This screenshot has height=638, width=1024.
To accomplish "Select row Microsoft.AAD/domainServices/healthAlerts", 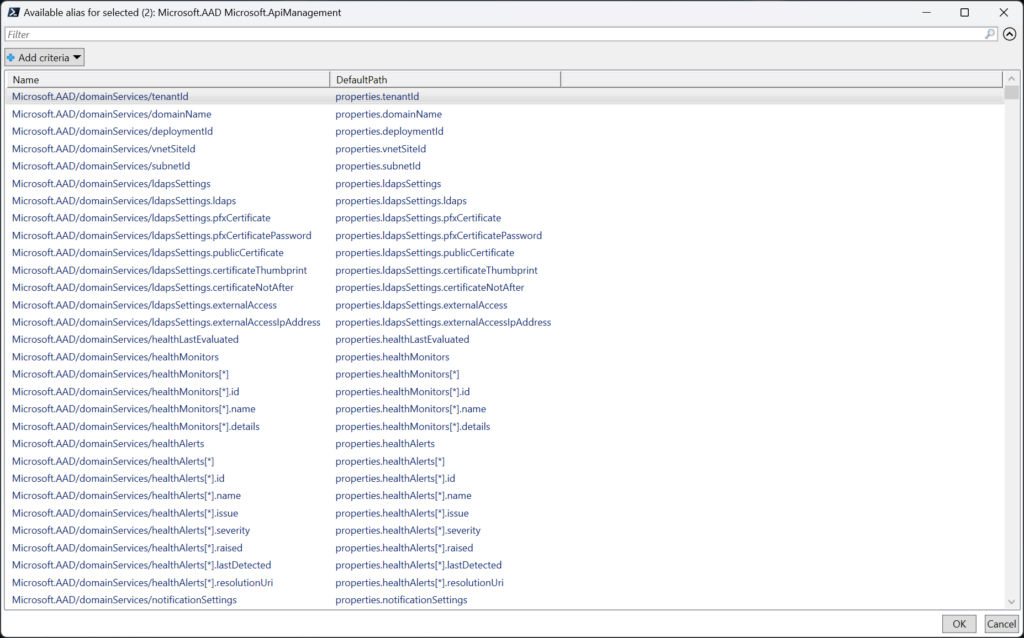I will tap(505, 443).
